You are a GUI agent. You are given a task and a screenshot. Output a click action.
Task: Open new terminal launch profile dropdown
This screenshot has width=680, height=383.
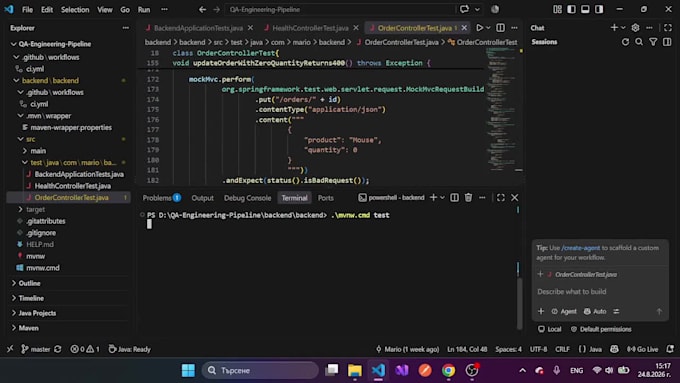tap(442, 198)
